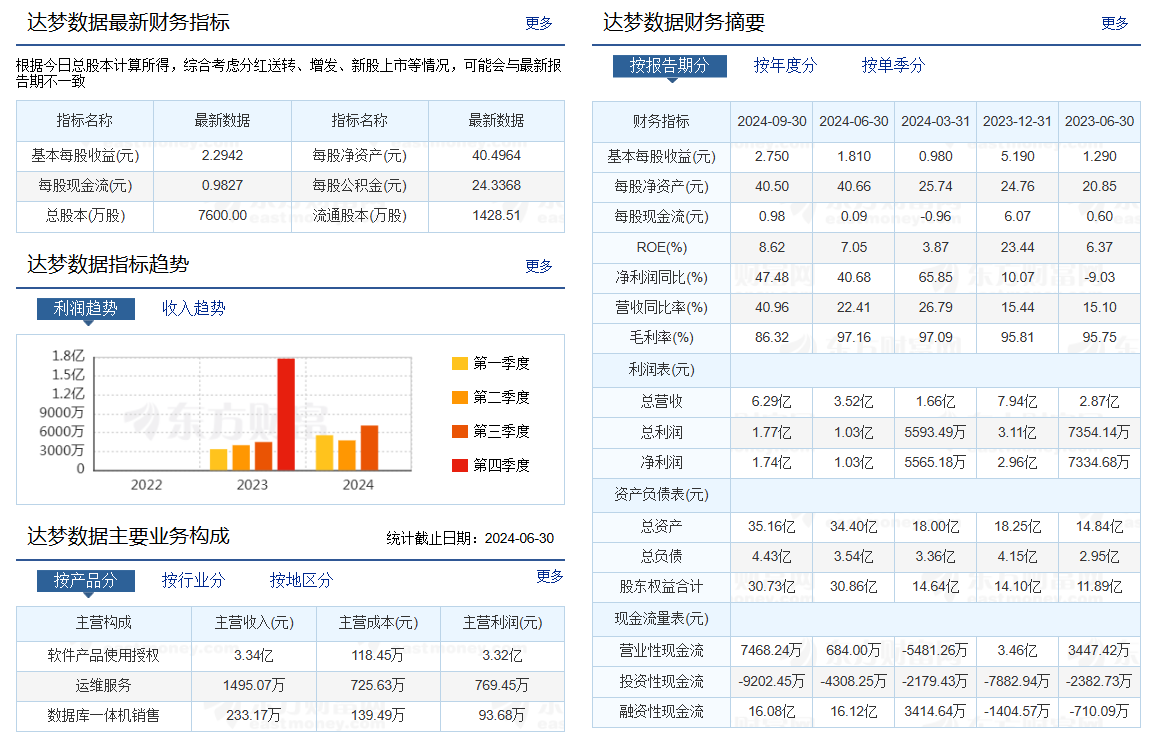Click the 2024 third-quarter orange bar

pyautogui.click(x=370, y=448)
